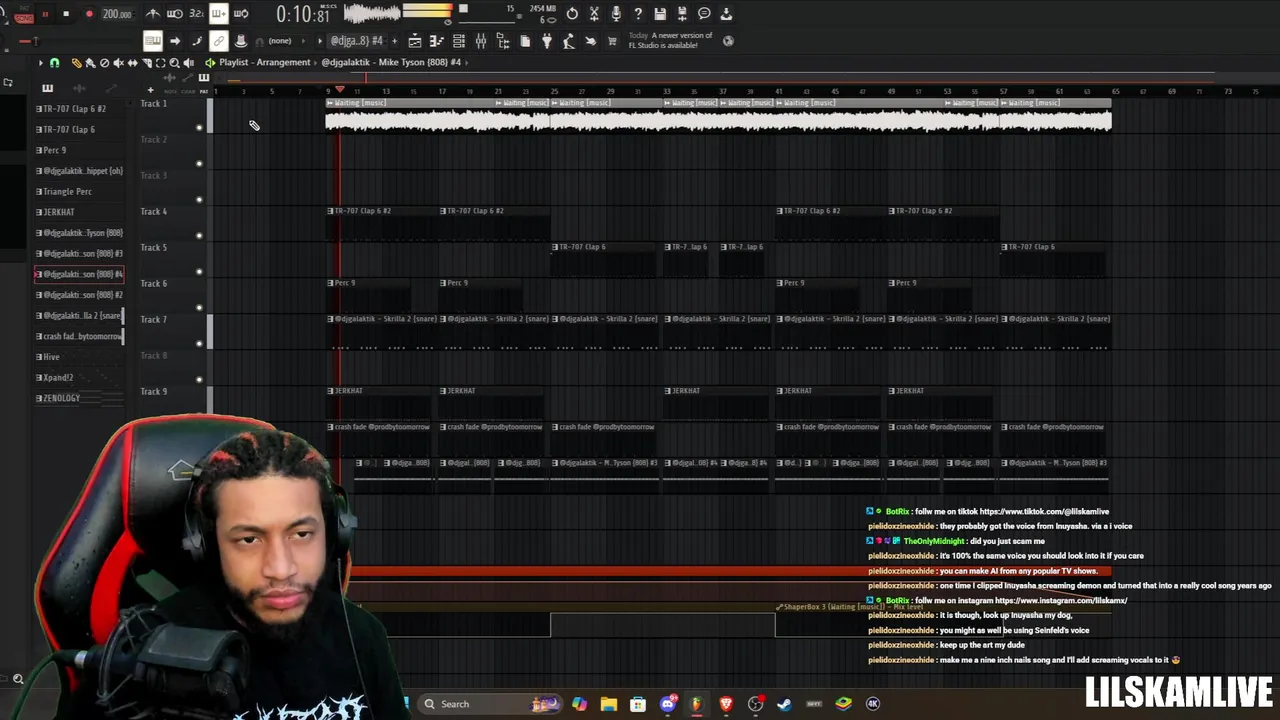Click the globe online news icon
The height and width of the screenshot is (720, 1280).
728,41
